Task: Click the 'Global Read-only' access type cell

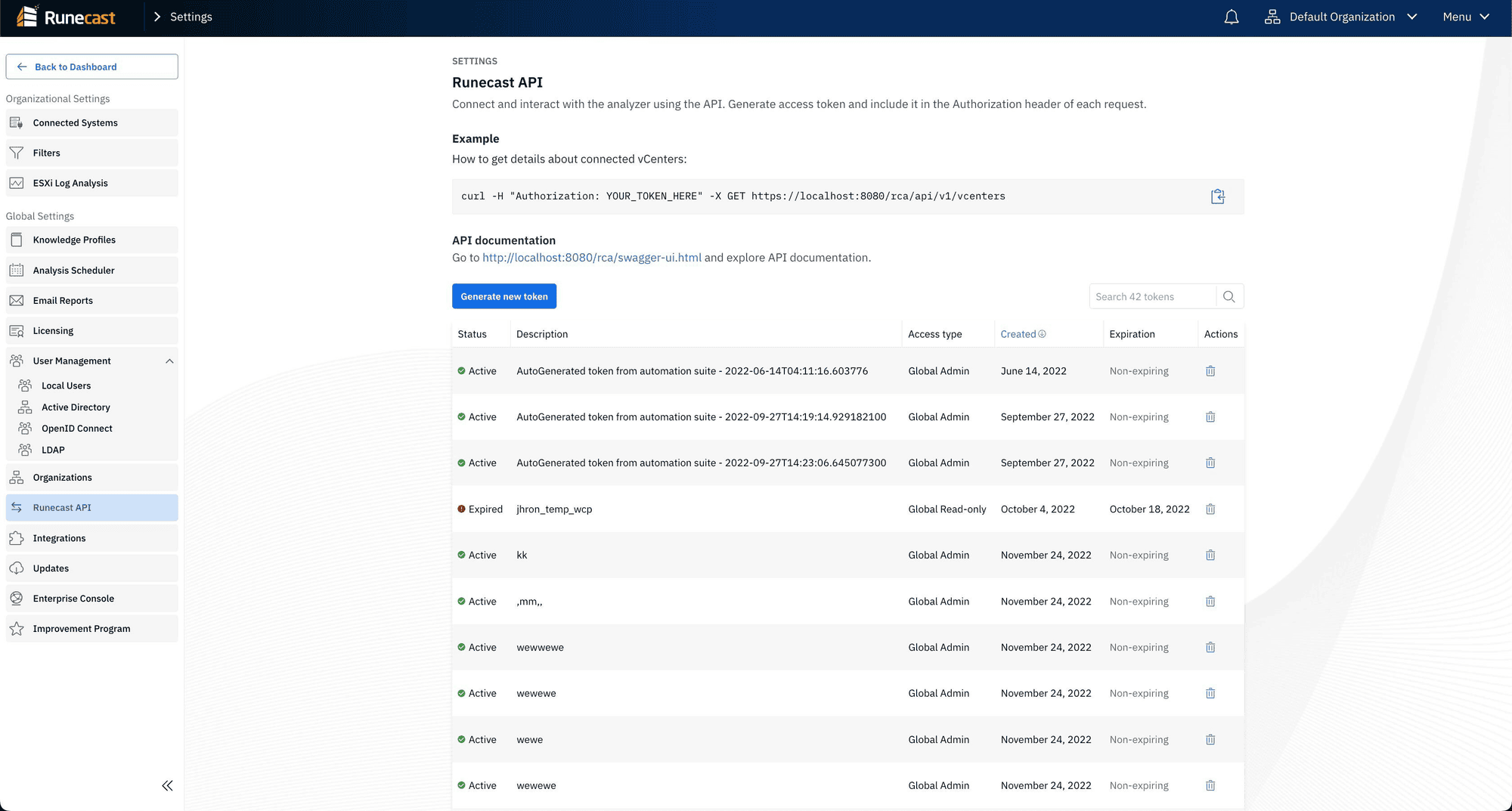Action: click(x=947, y=509)
